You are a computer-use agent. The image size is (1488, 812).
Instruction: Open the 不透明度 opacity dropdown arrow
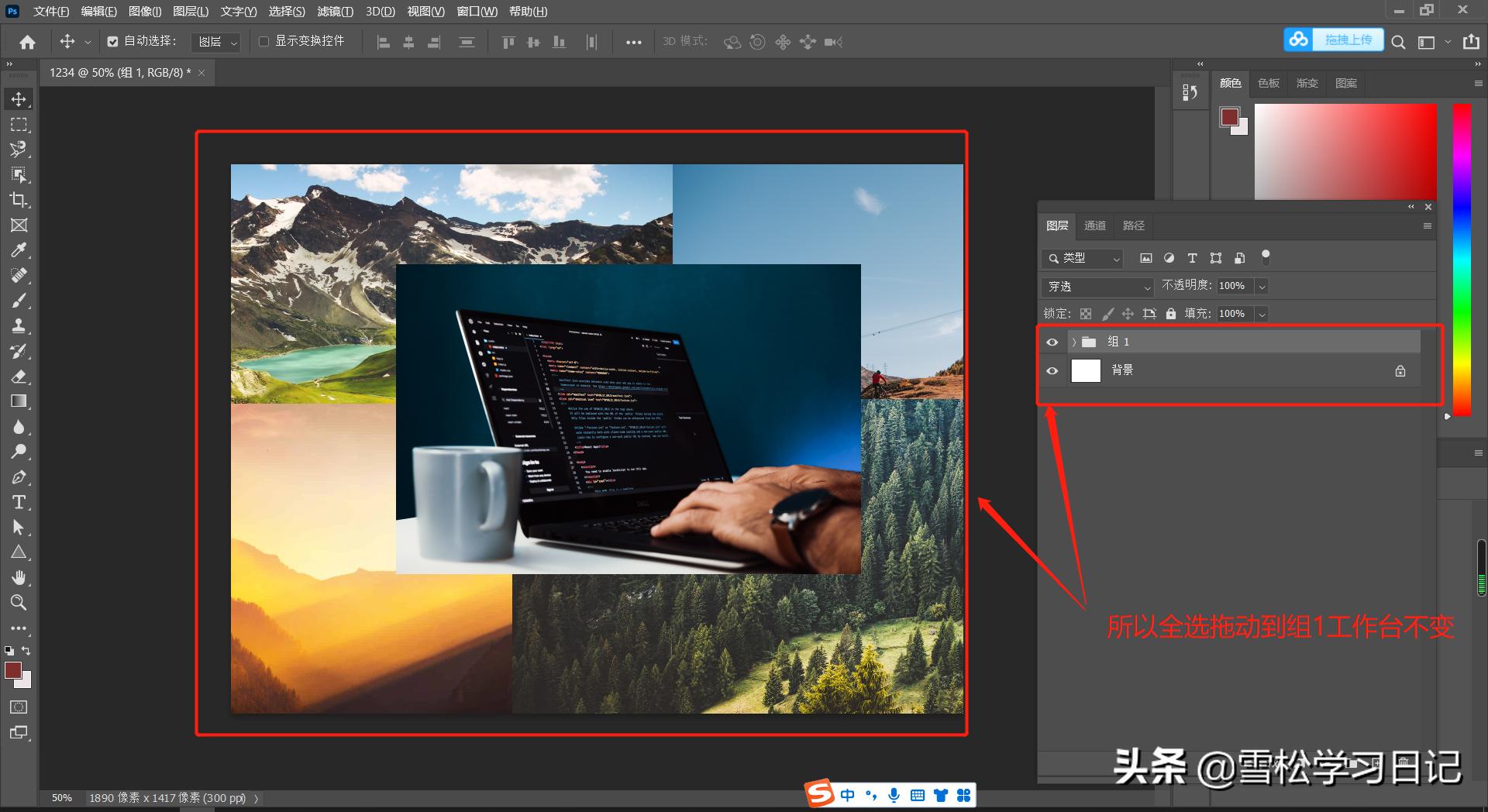[1262, 287]
